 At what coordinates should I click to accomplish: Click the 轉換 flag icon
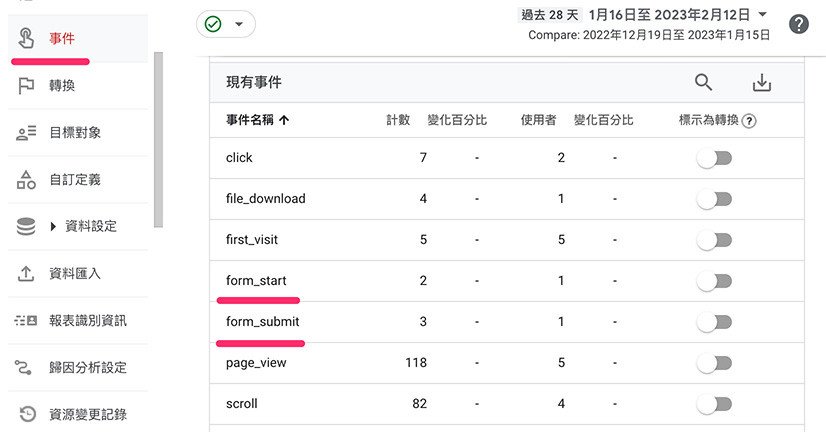[x=27, y=86]
